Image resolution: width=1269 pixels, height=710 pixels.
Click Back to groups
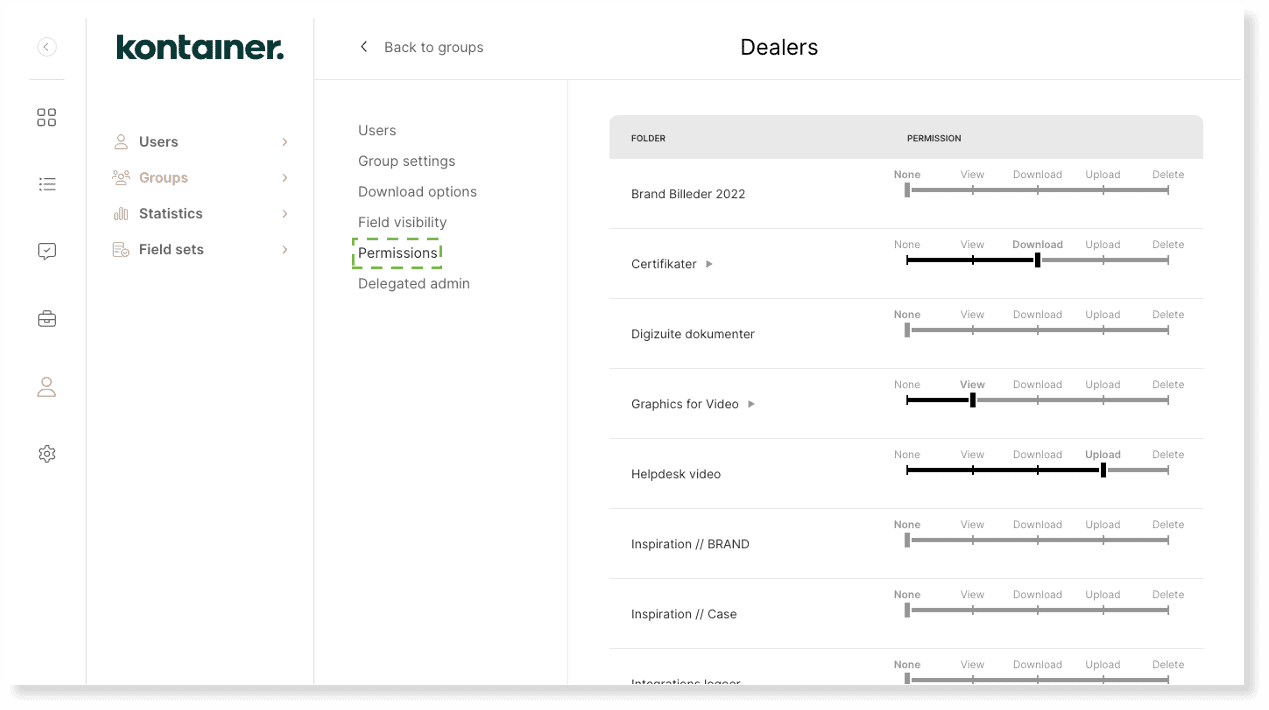pyautogui.click(x=421, y=47)
